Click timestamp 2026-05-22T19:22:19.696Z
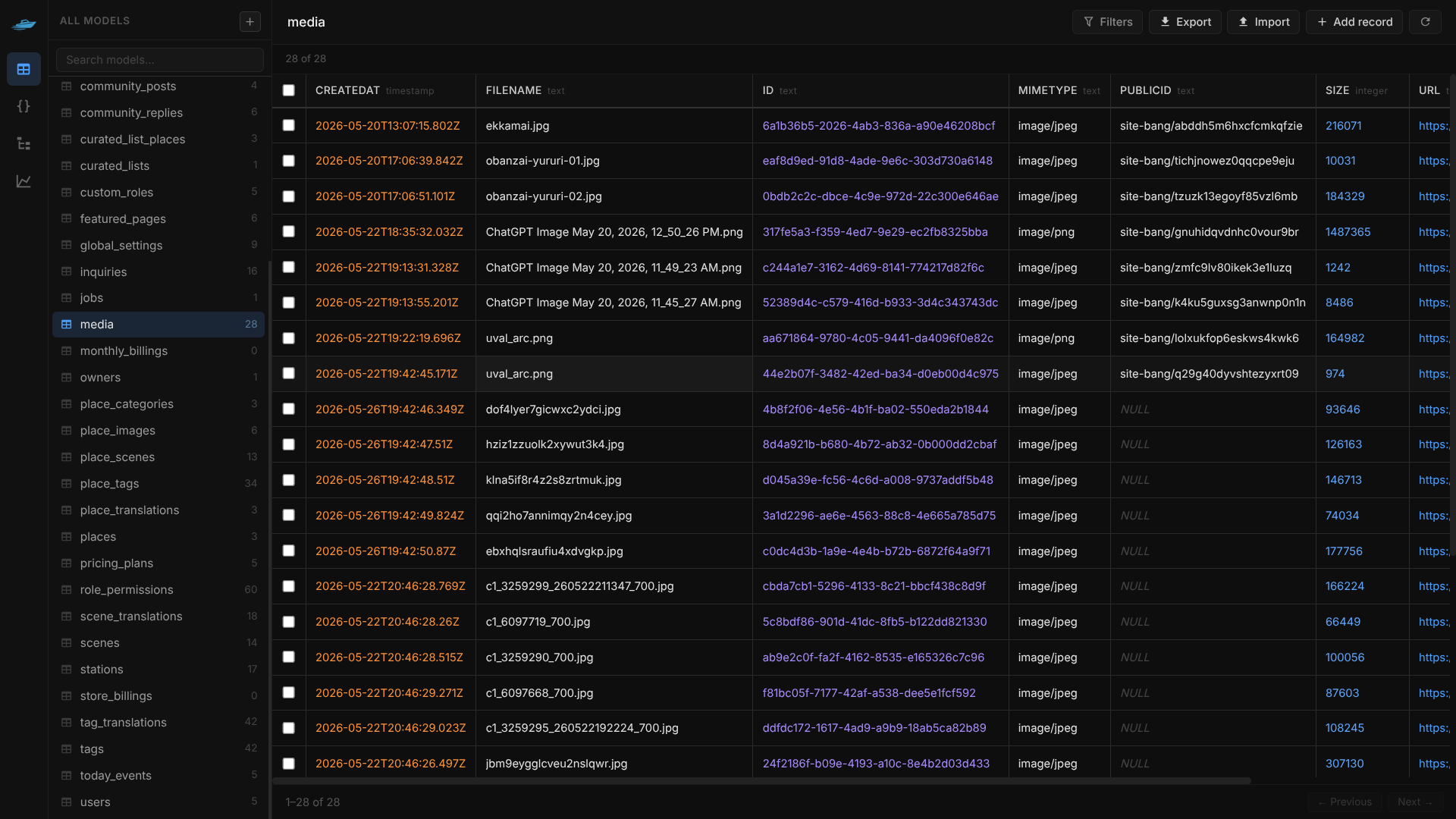This screenshot has width=1456, height=819. coord(388,338)
